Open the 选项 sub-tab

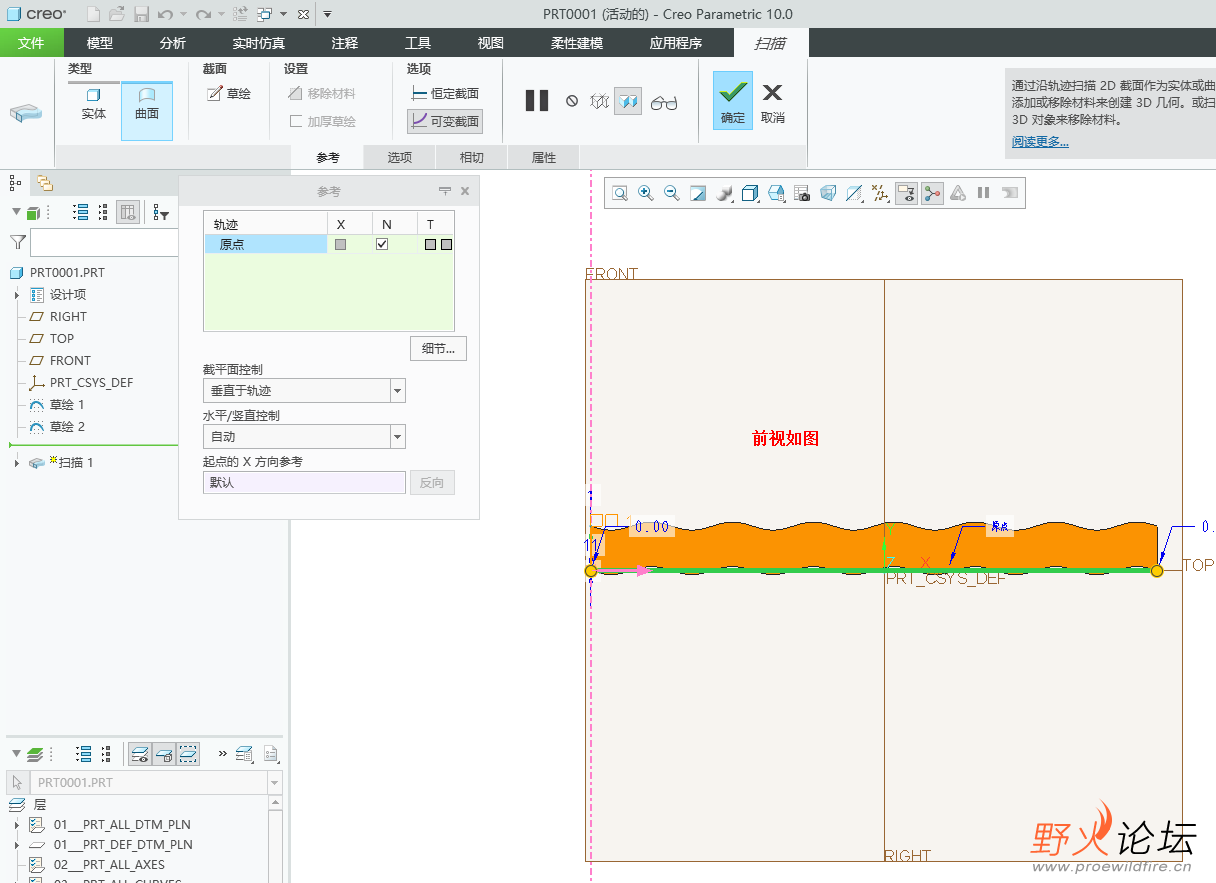pyautogui.click(x=400, y=157)
